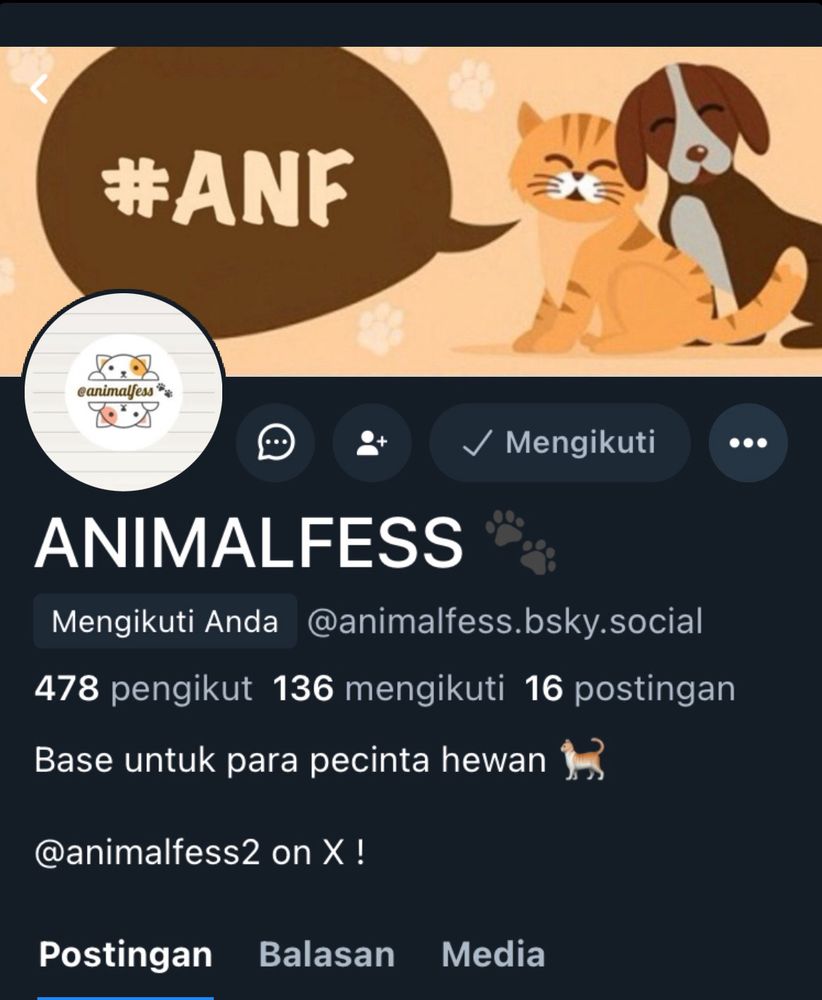
Task: Select the Postingan tab
Action: [x=126, y=955]
